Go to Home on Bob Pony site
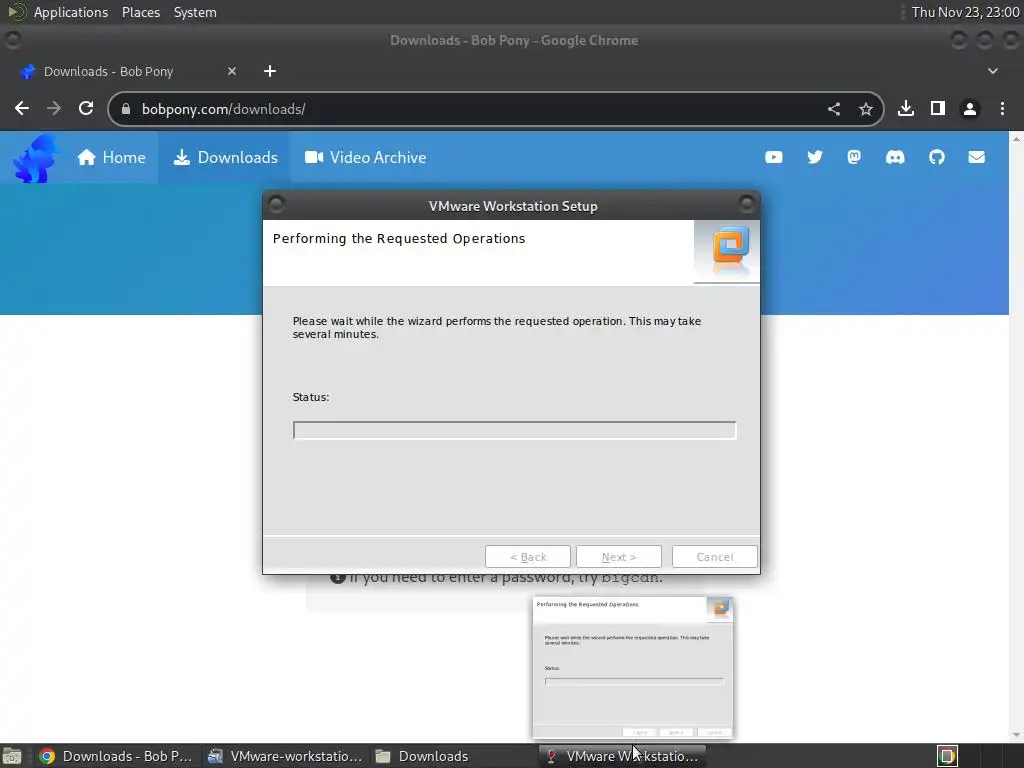 (112, 157)
